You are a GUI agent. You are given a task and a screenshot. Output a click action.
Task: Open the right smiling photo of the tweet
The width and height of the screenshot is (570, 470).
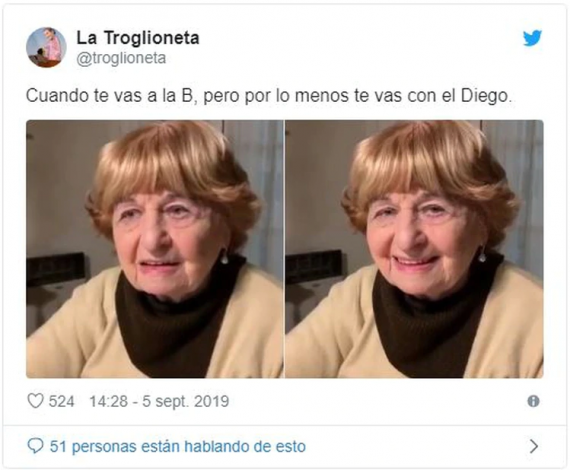(x=414, y=249)
